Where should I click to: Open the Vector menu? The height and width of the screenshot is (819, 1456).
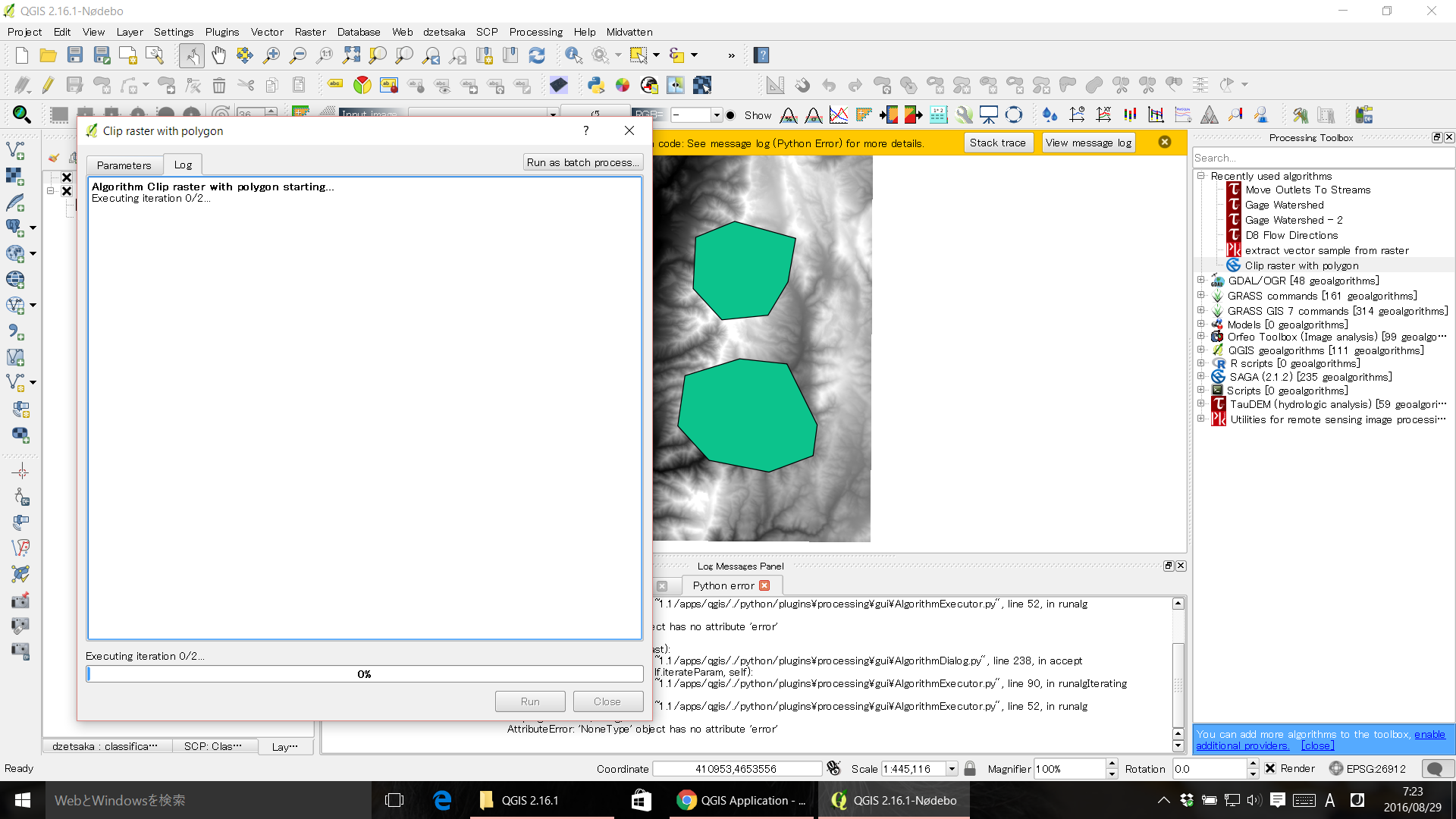[x=267, y=32]
